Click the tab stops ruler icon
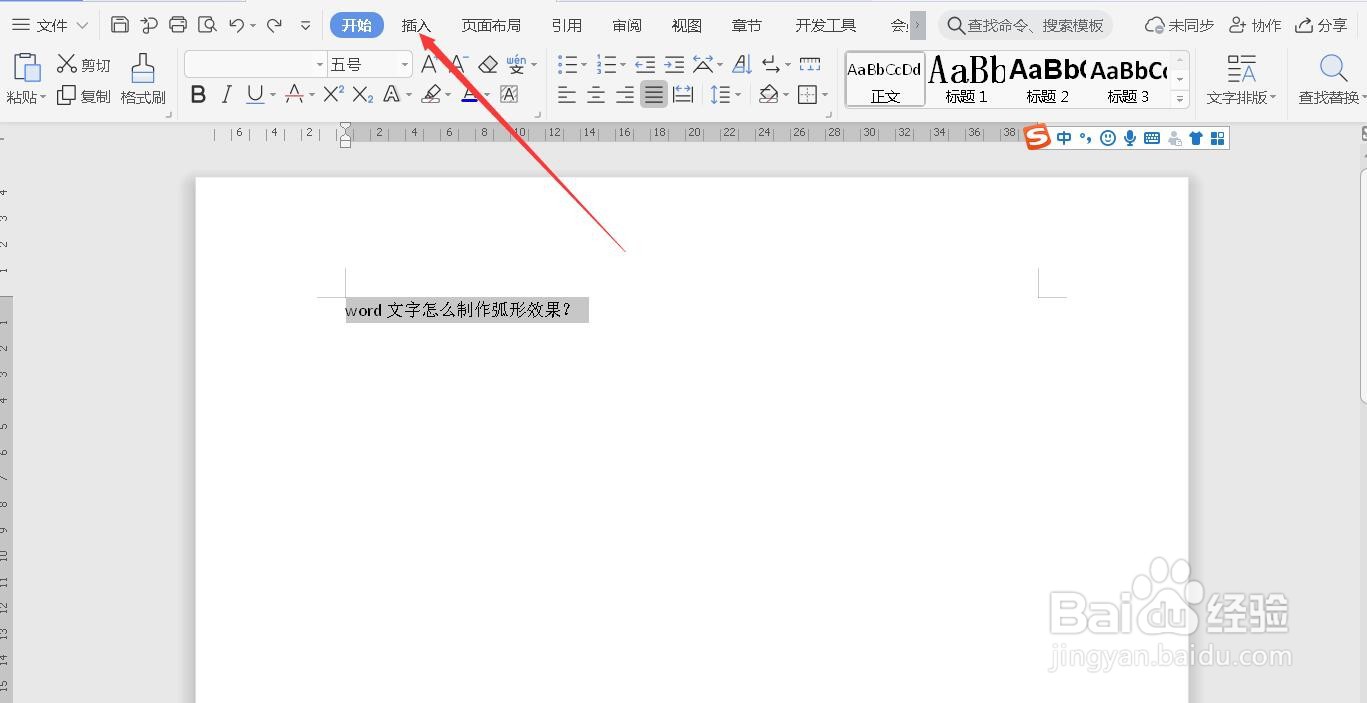 [810, 65]
